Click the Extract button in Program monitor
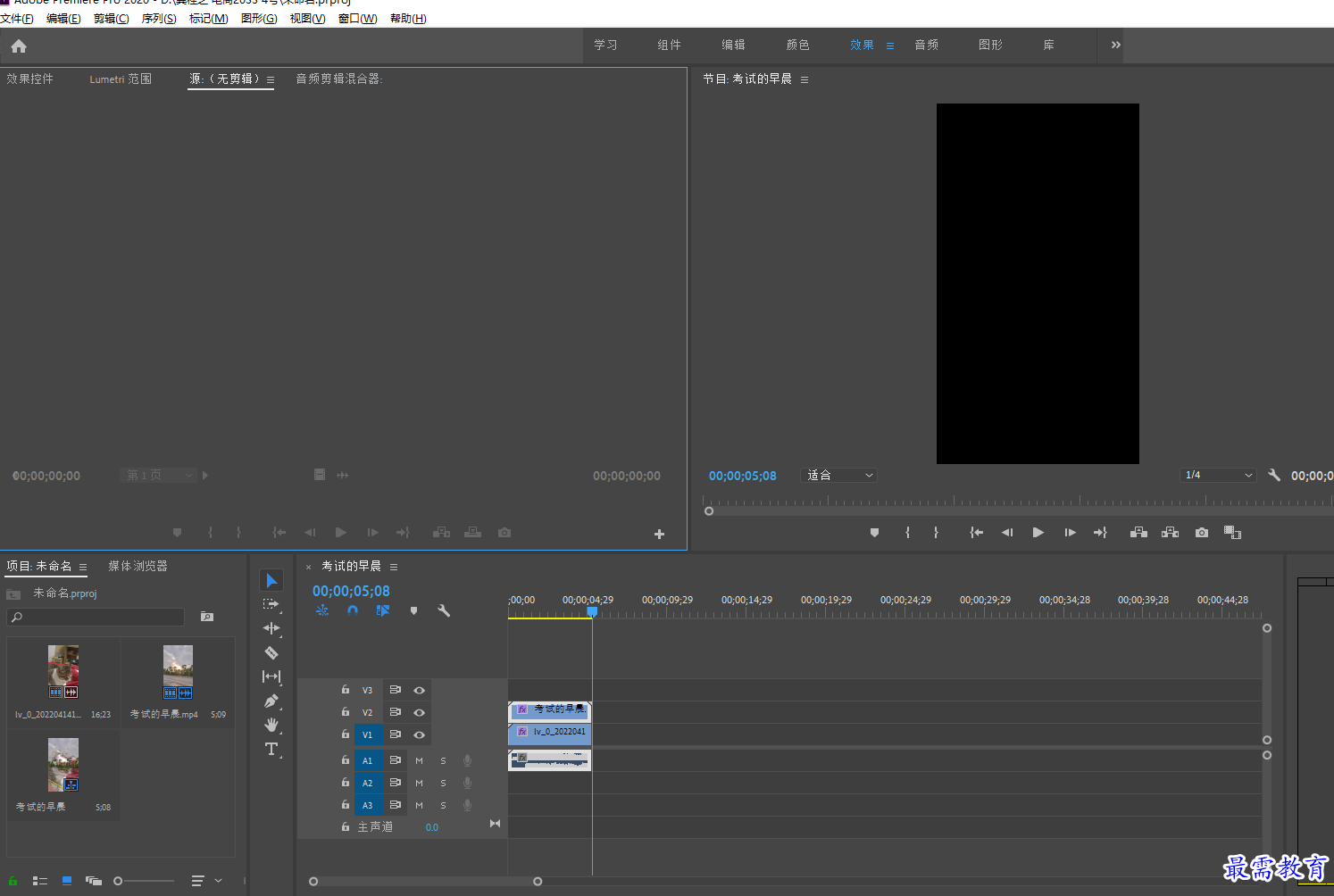The width and height of the screenshot is (1334, 896). tap(1170, 533)
